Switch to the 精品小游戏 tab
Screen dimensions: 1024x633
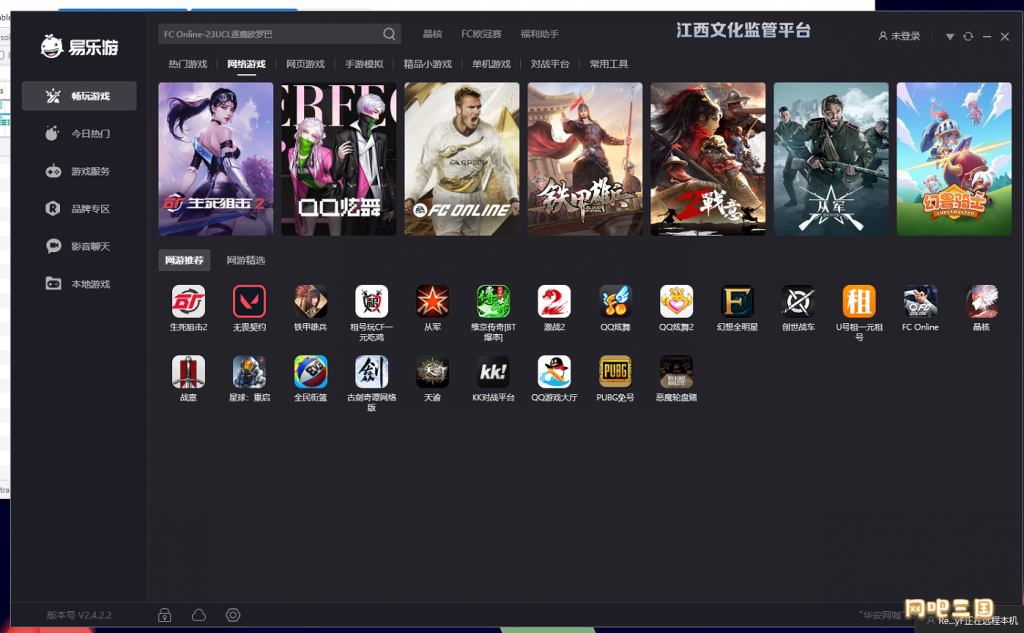click(428, 64)
